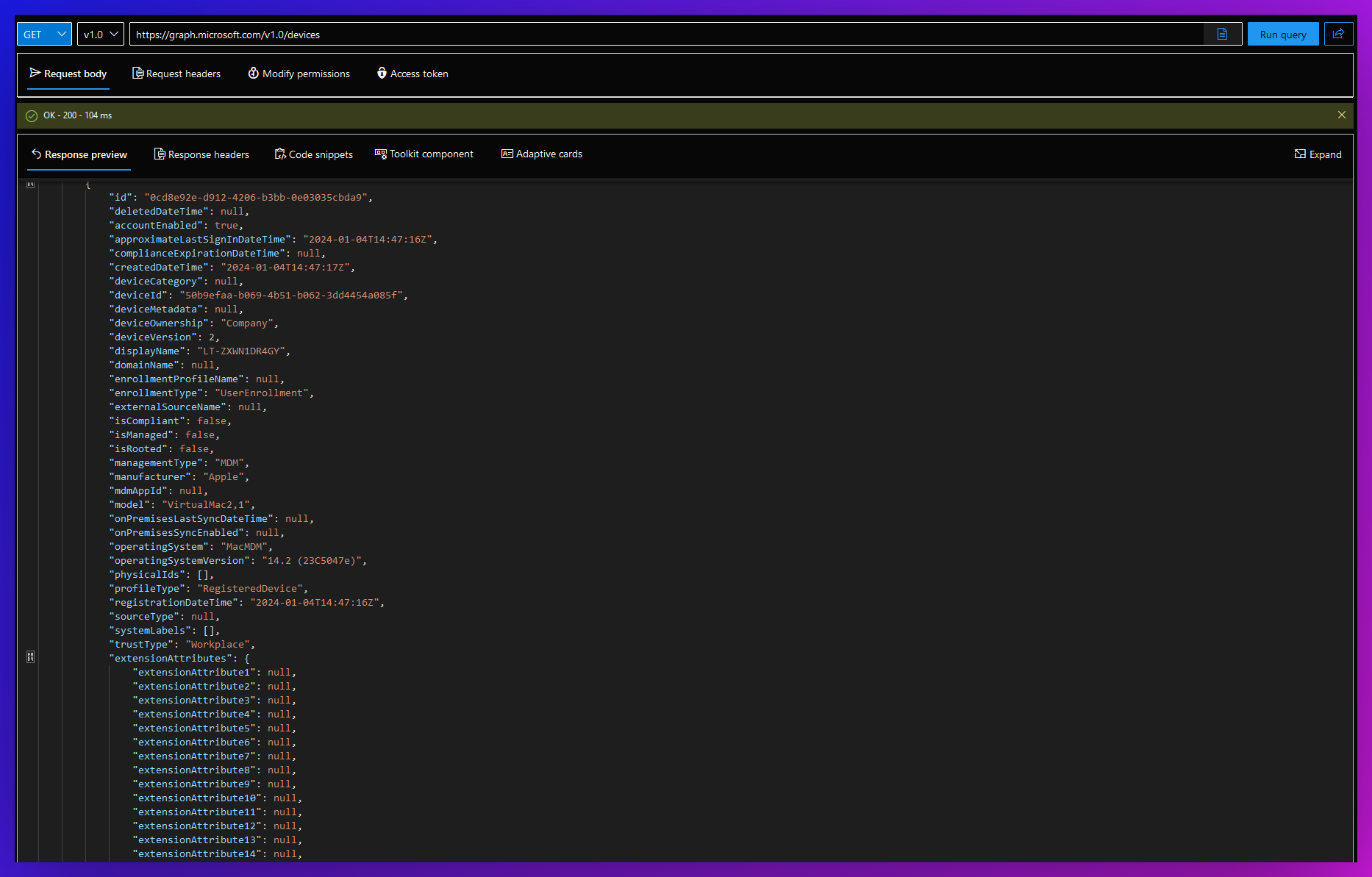The width and height of the screenshot is (1372, 877).
Task: Open the GET method dropdown
Action: click(x=44, y=34)
